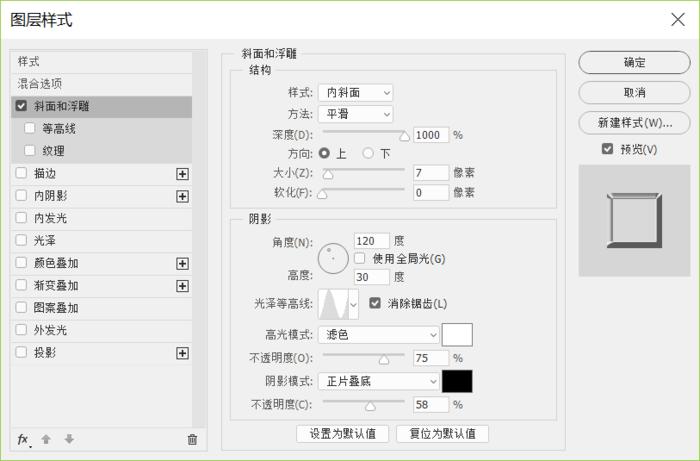Screen dimensions: 700x461
Task: Click 新建样式(W)... button
Action: [x=634, y=123]
